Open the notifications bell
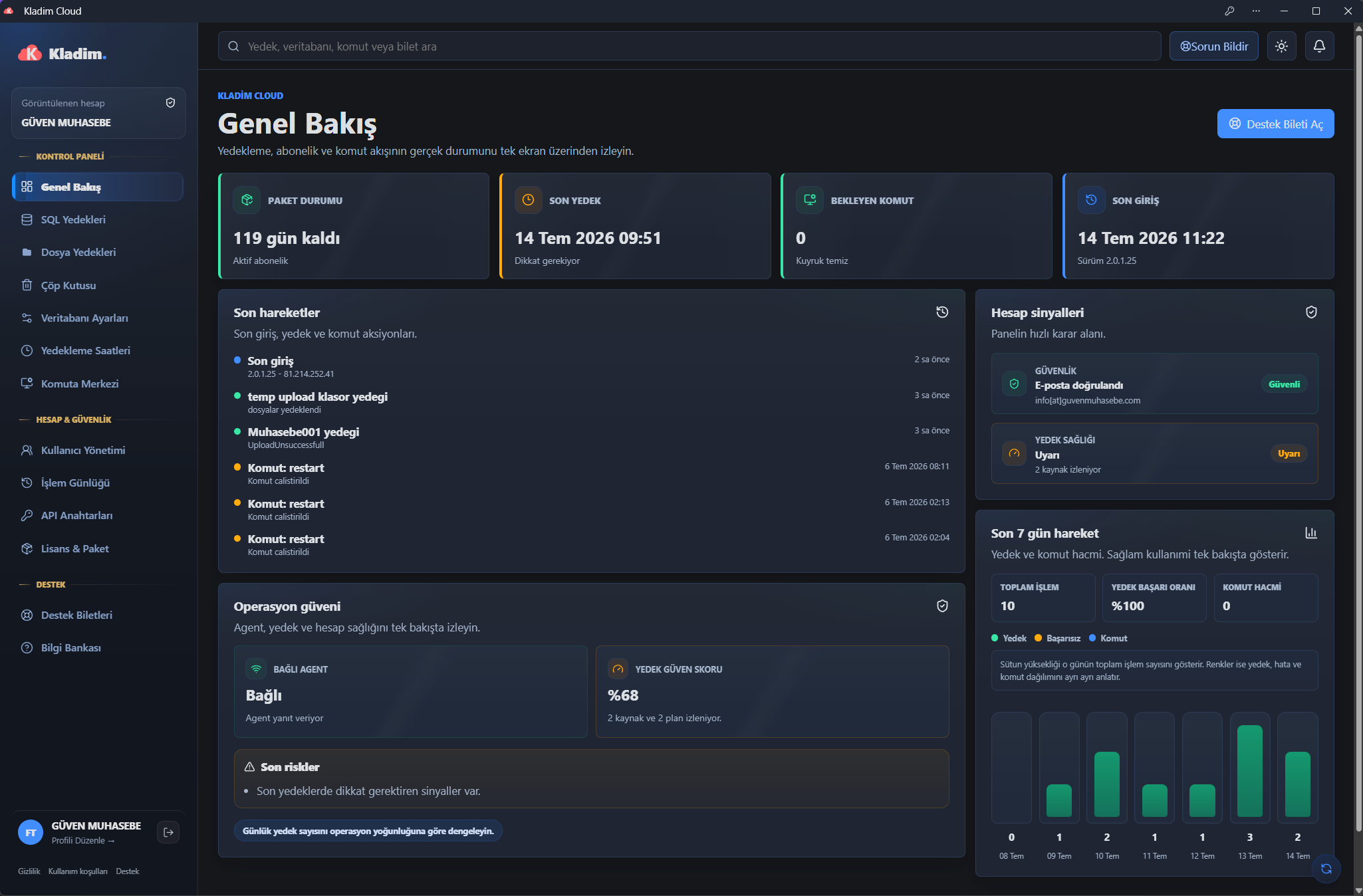This screenshot has height=896, width=1363. coord(1319,47)
